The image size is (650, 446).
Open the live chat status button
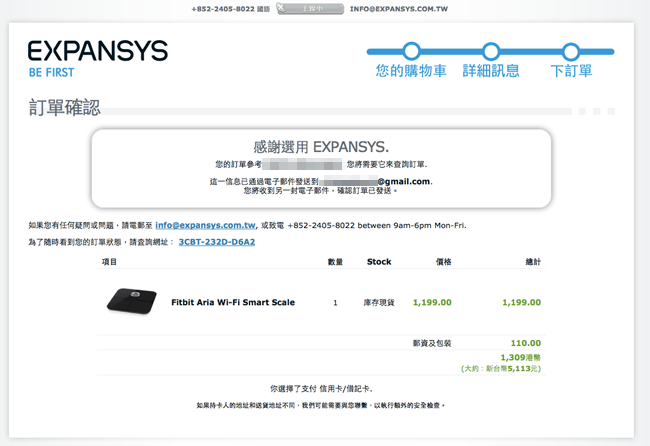[310, 9]
